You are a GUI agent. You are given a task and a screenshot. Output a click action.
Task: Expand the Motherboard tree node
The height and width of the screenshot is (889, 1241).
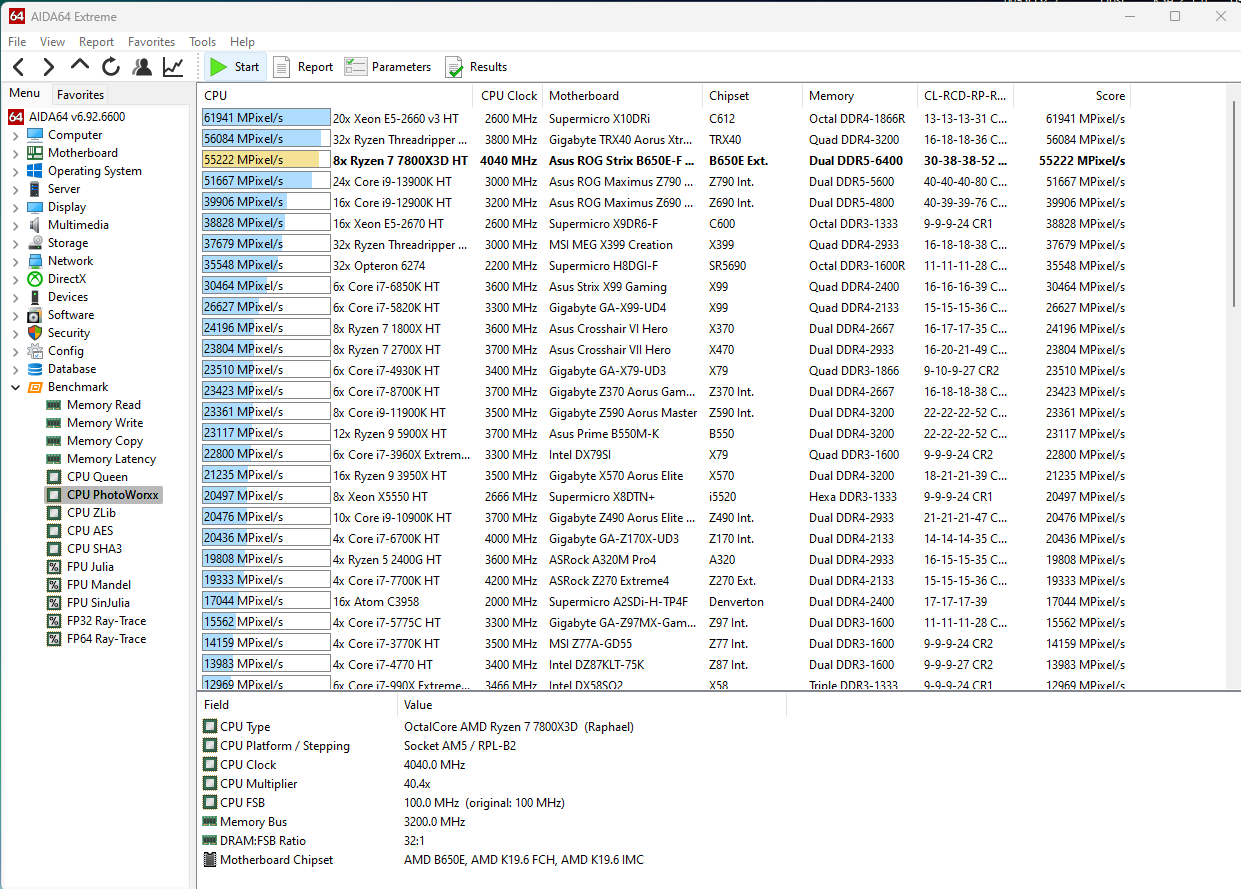15,153
